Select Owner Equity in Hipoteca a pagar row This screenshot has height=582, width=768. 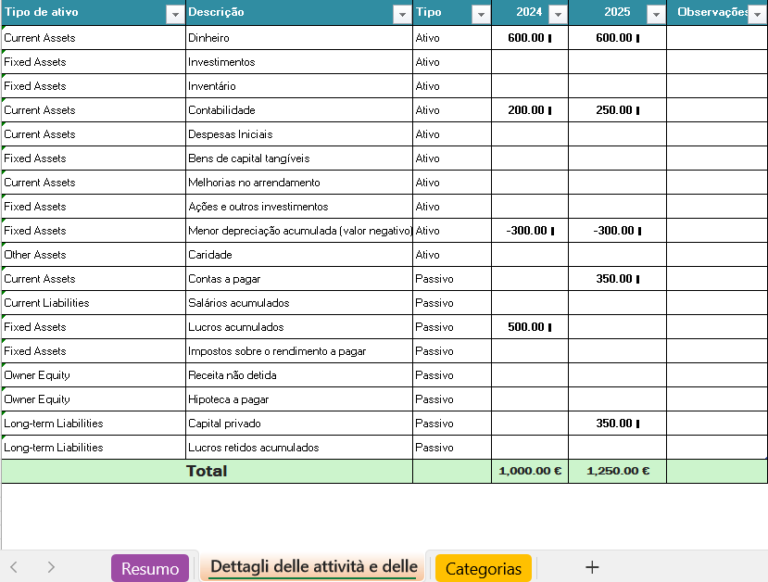point(94,399)
